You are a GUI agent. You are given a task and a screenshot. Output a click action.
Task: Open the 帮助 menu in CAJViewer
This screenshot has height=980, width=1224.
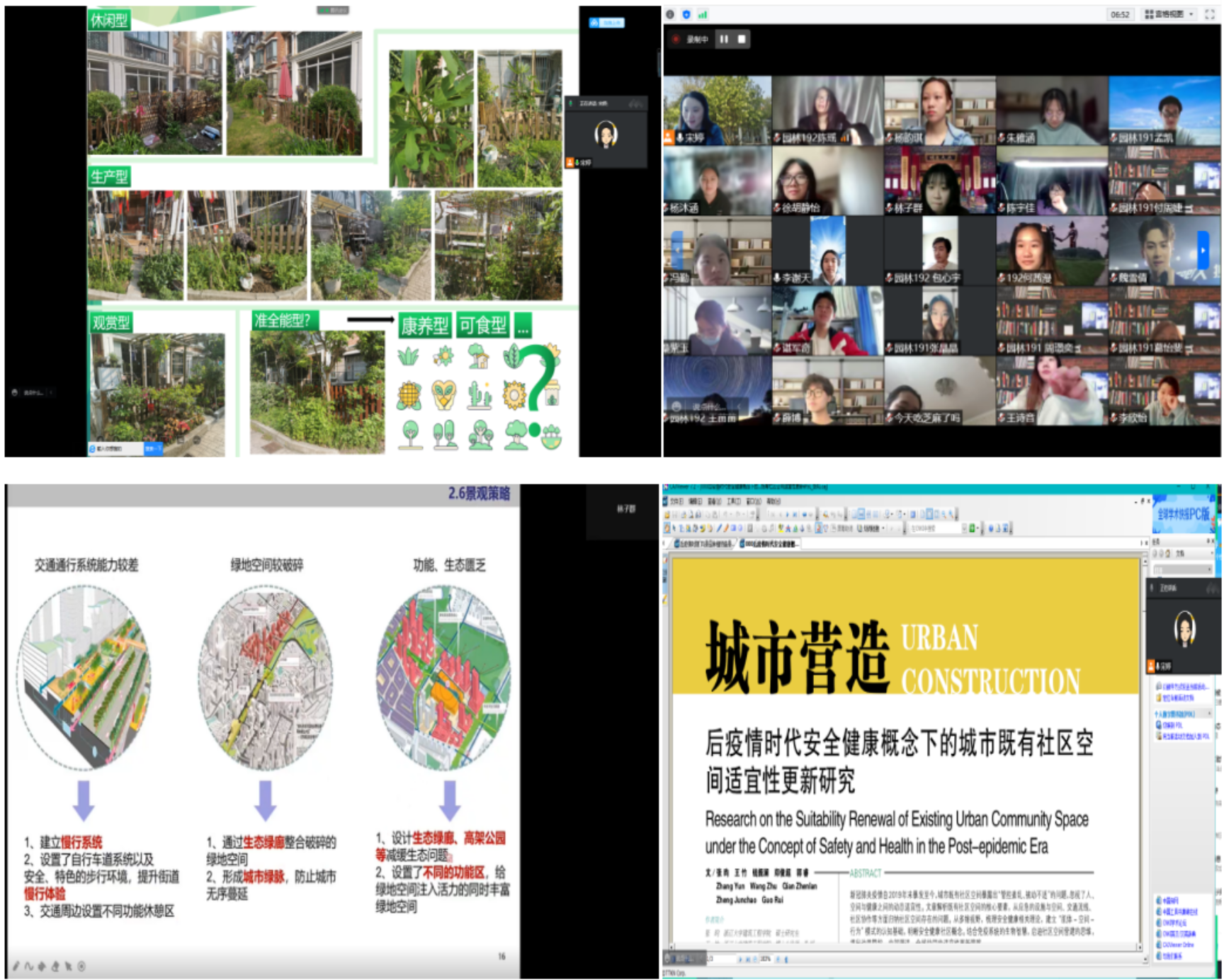773,501
